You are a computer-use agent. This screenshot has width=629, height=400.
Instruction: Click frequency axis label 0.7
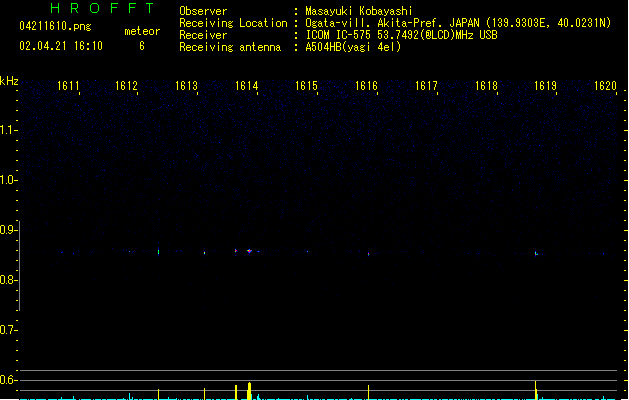8,330
